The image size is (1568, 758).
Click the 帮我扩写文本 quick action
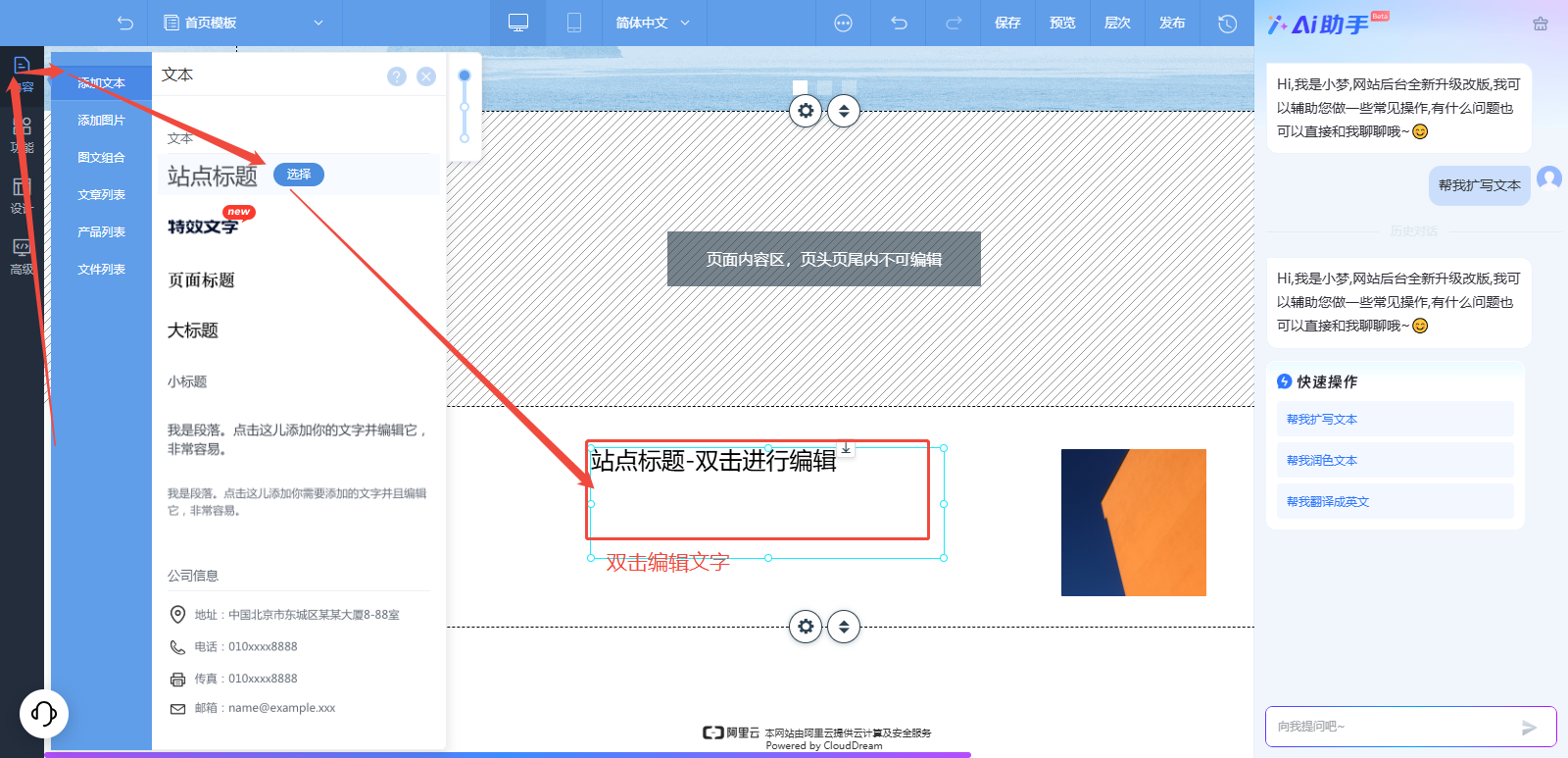1395,420
